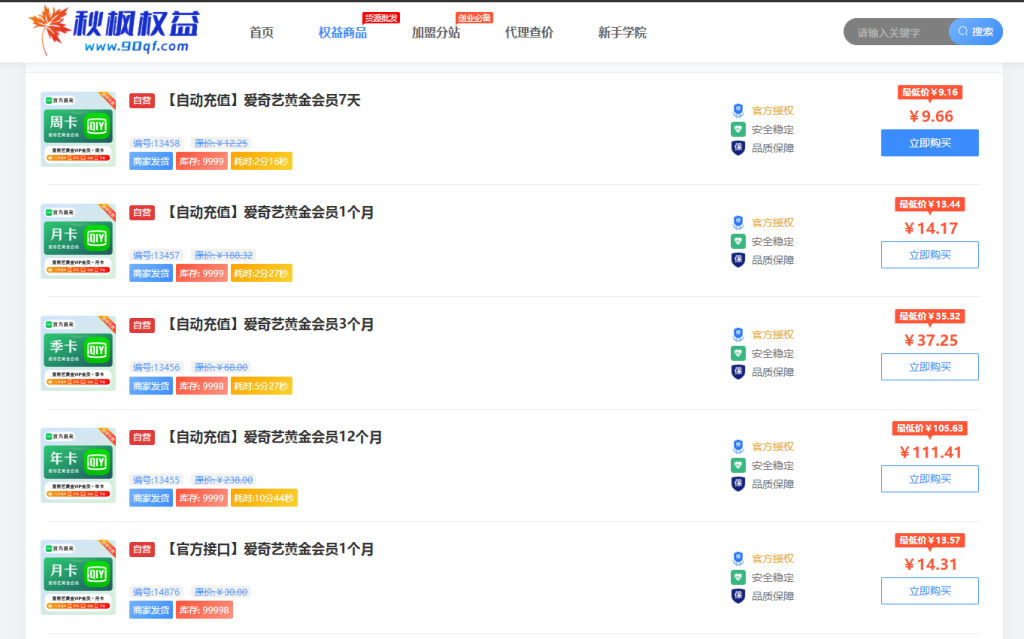
Task: Open the 年卡 product thumbnail
Action: pyautogui.click(x=78, y=465)
